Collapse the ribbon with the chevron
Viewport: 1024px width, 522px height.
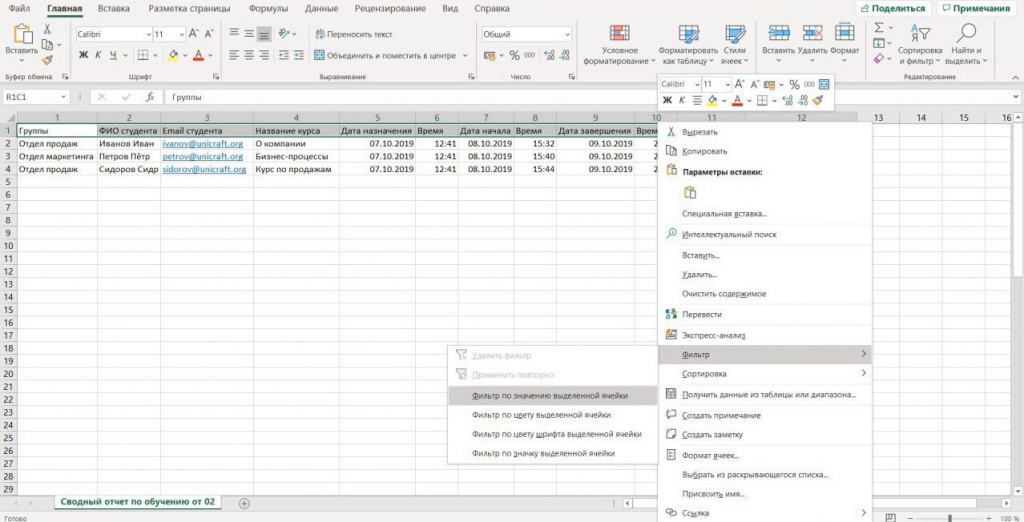(1015, 76)
